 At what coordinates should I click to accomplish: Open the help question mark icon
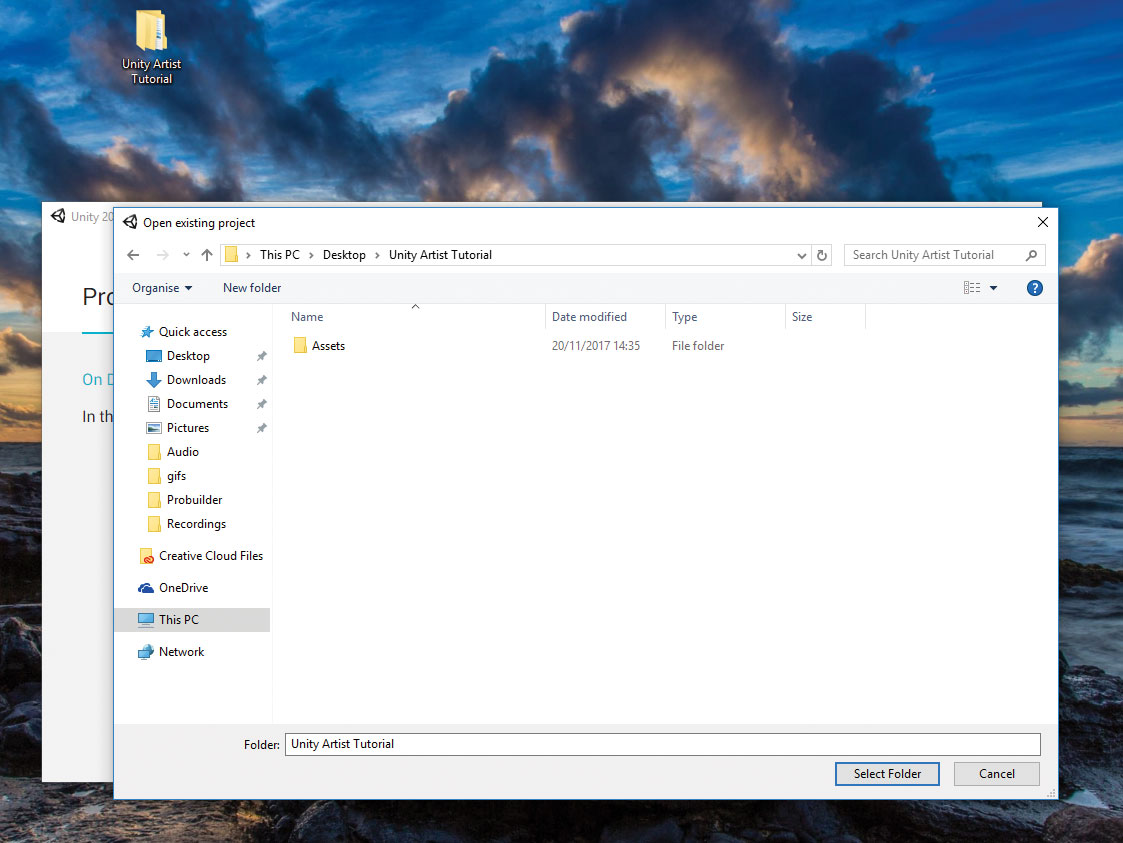click(1034, 288)
